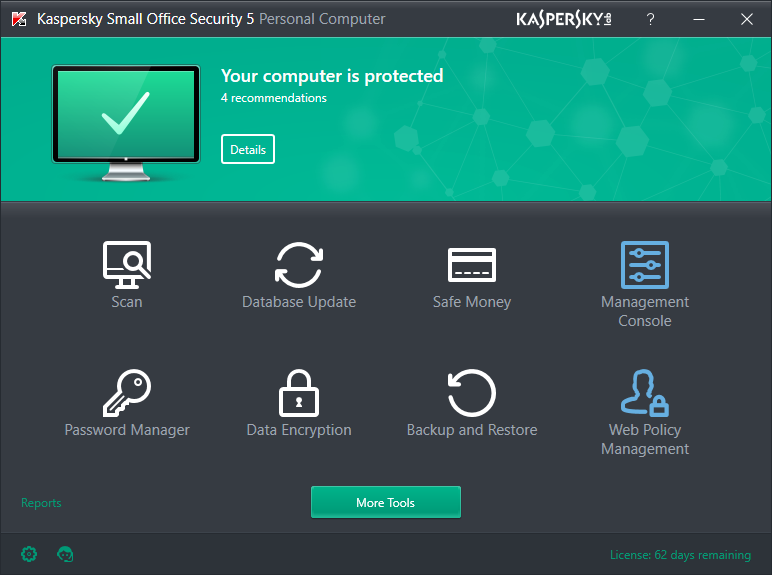Open Safe Money credit card icon
The height and width of the screenshot is (575, 772).
(472, 264)
